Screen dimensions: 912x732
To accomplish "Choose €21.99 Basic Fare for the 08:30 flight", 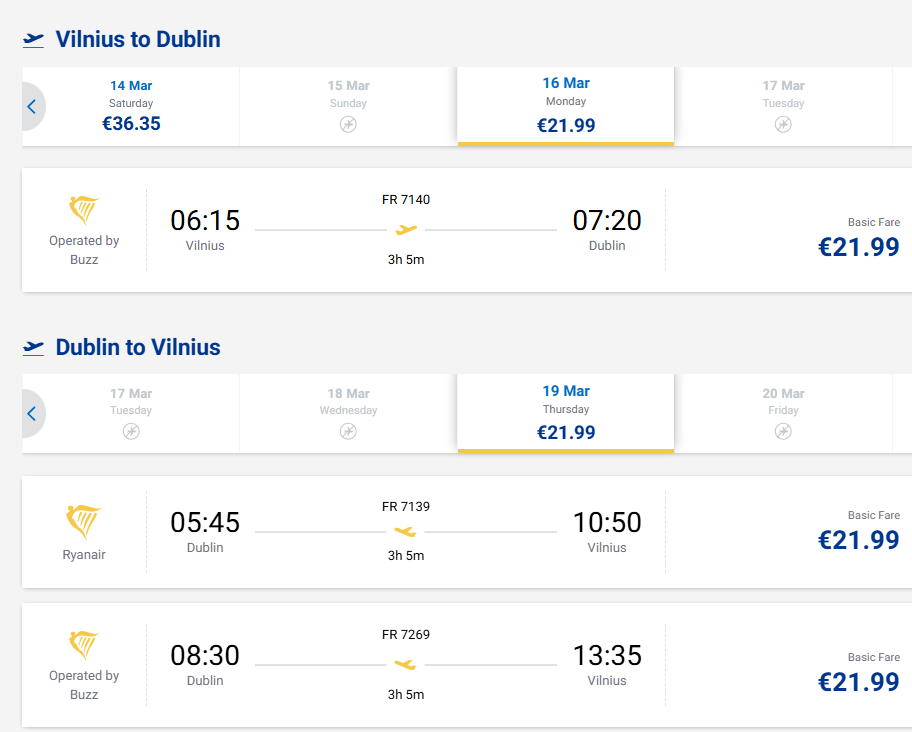I will pyautogui.click(x=858, y=681).
